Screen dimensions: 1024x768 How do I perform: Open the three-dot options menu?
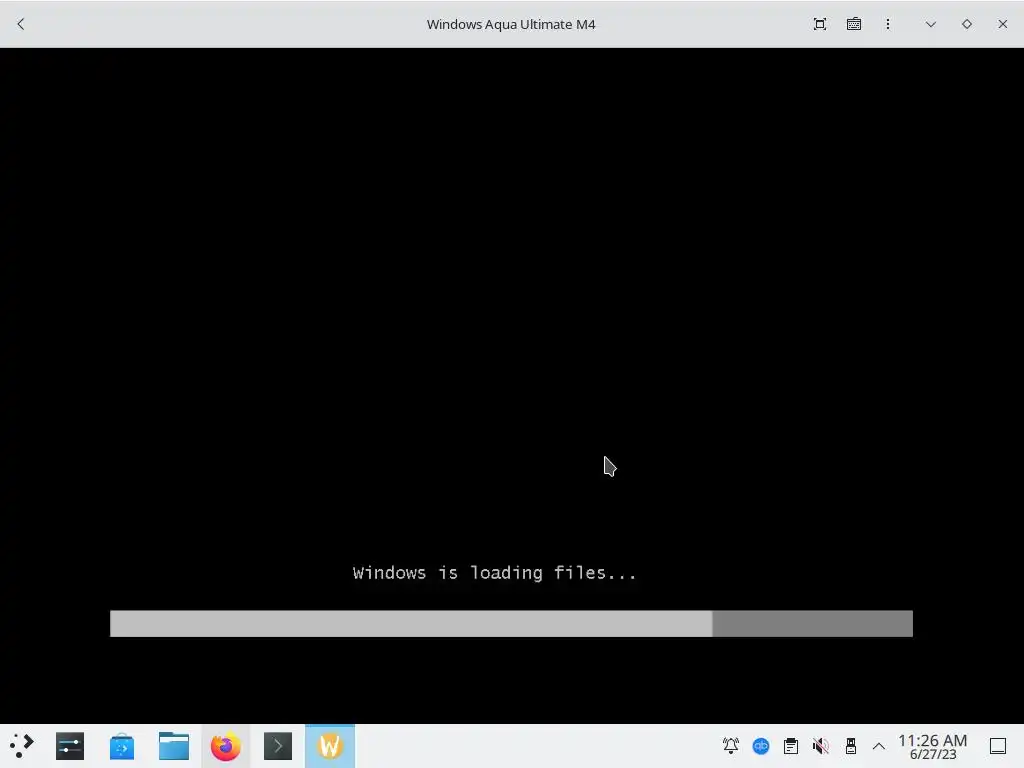pos(888,24)
